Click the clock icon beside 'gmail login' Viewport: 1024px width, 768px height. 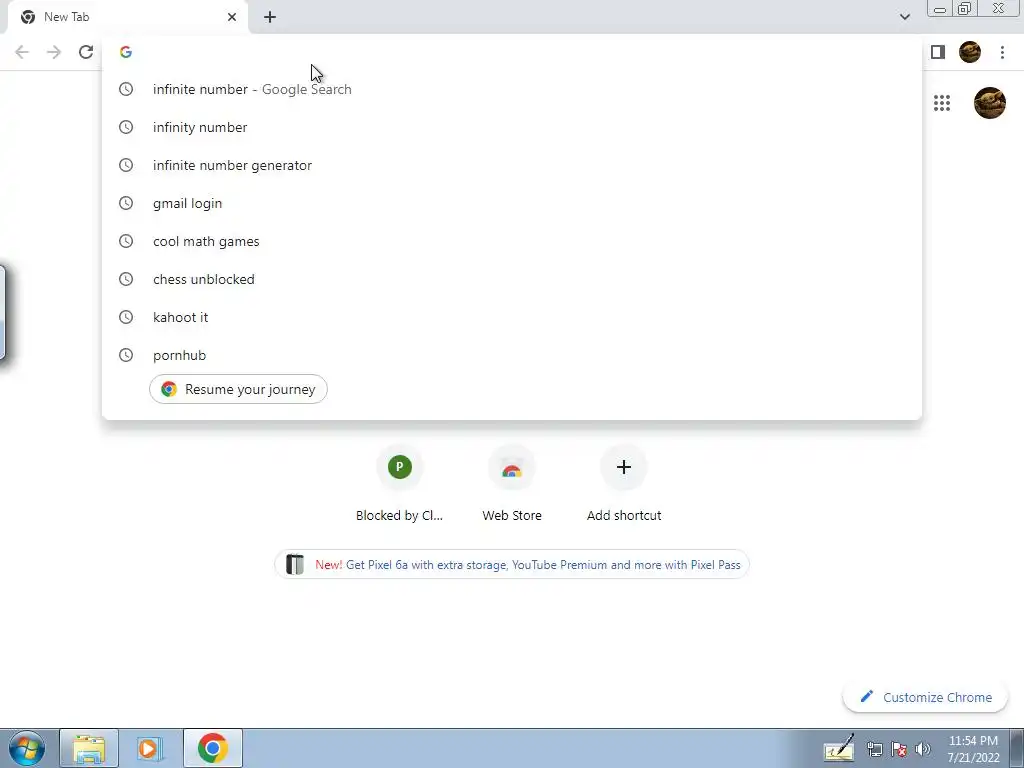click(126, 203)
